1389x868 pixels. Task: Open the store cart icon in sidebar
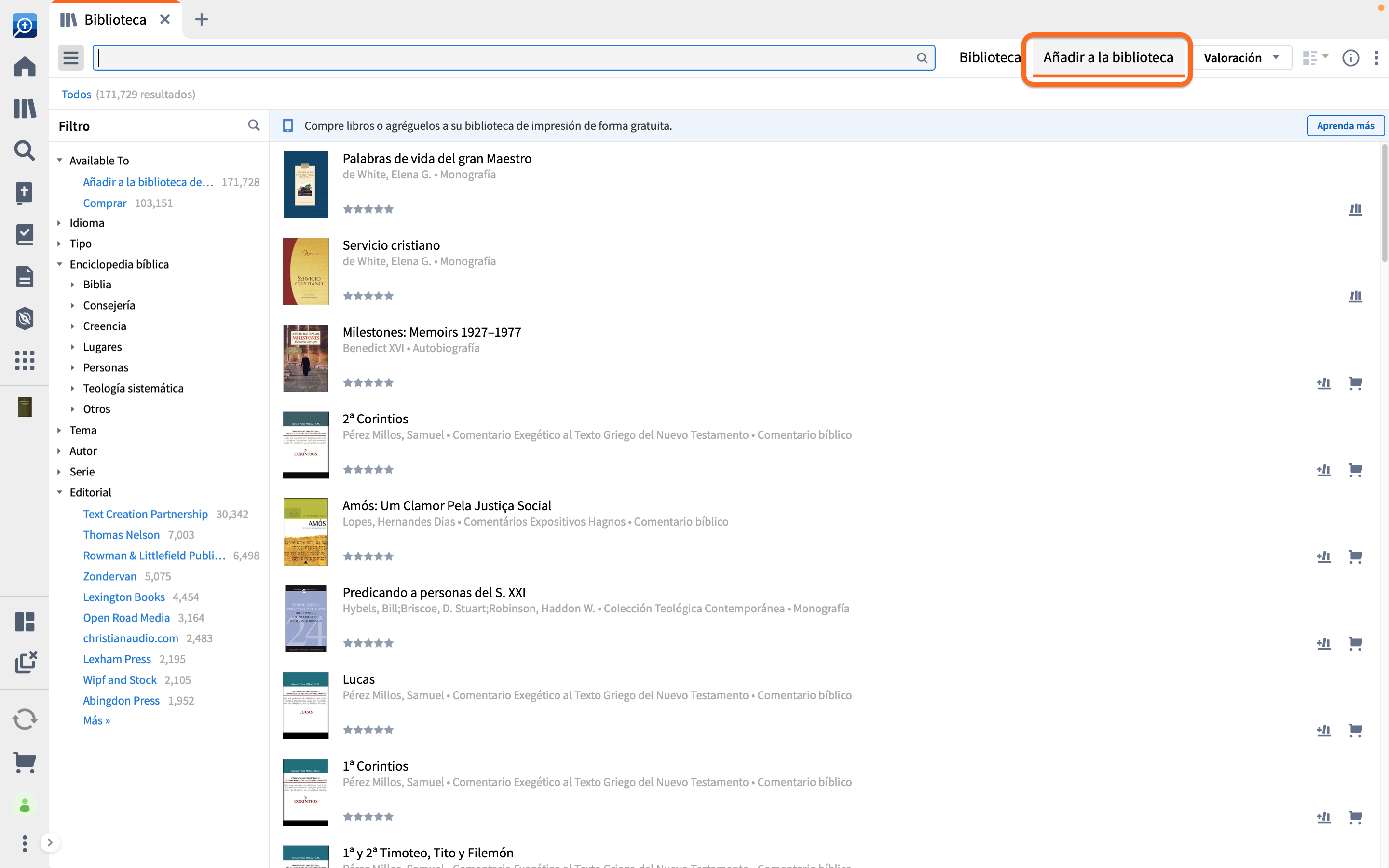[25, 762]
